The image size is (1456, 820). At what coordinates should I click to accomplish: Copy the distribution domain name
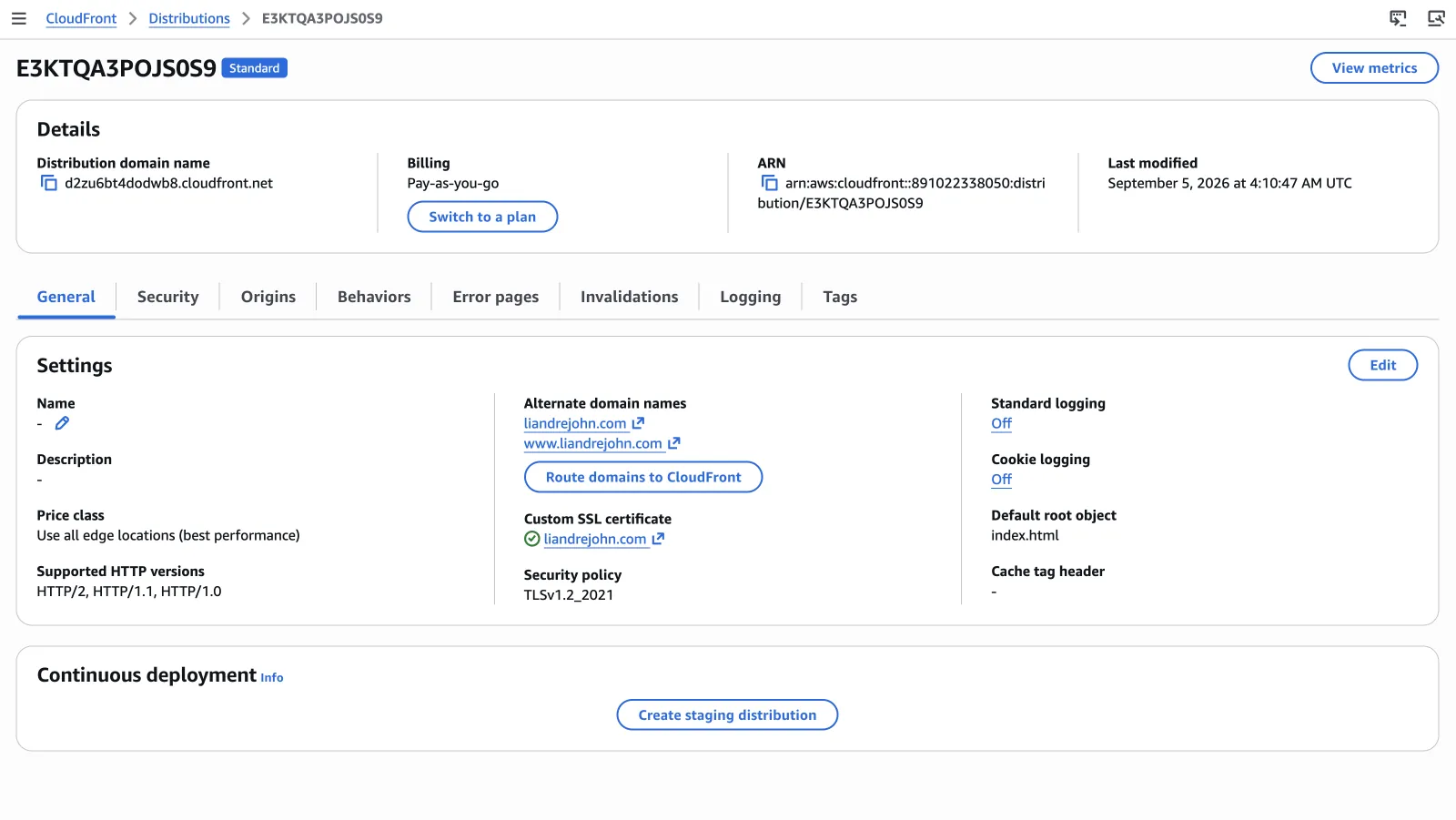pyautogui.click(x=49, y=183)
